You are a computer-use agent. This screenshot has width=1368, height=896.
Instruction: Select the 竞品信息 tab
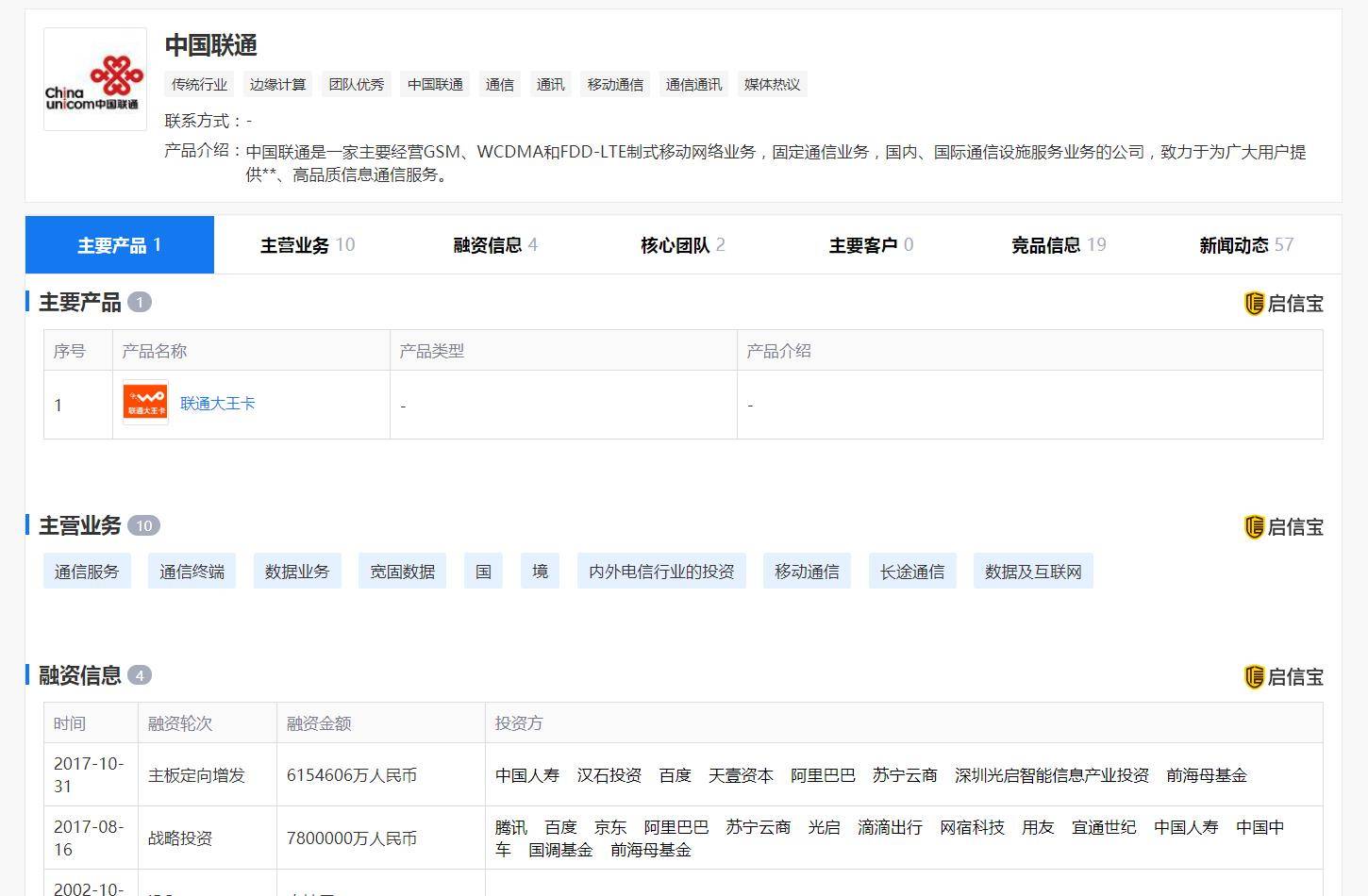tap(1059, 245)
